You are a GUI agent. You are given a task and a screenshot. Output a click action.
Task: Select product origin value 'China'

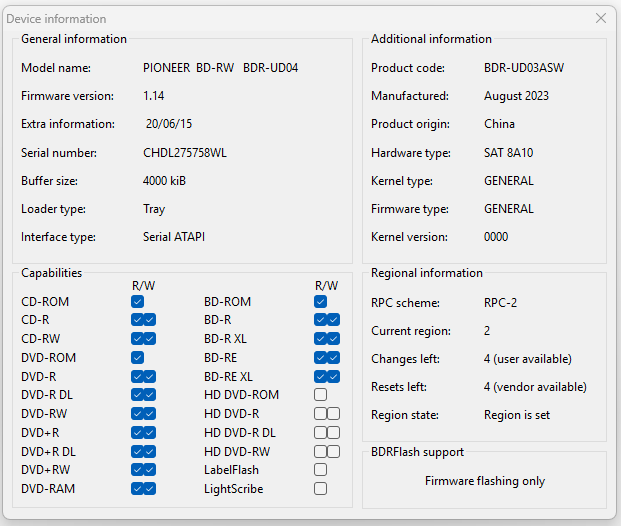click(499, 124)
